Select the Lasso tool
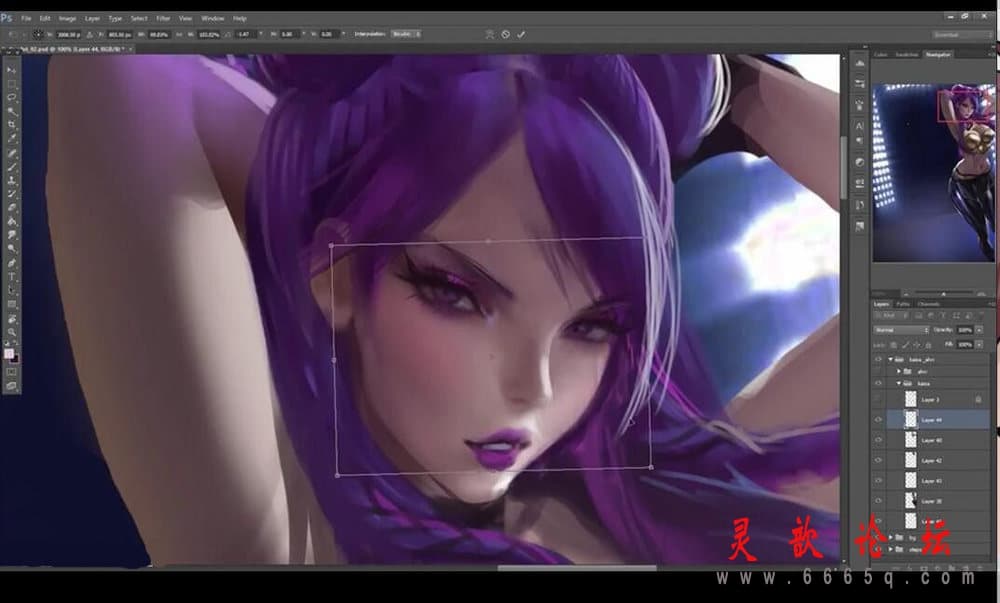This screenshot has height=603, width=1000. (x=11, y=98)
